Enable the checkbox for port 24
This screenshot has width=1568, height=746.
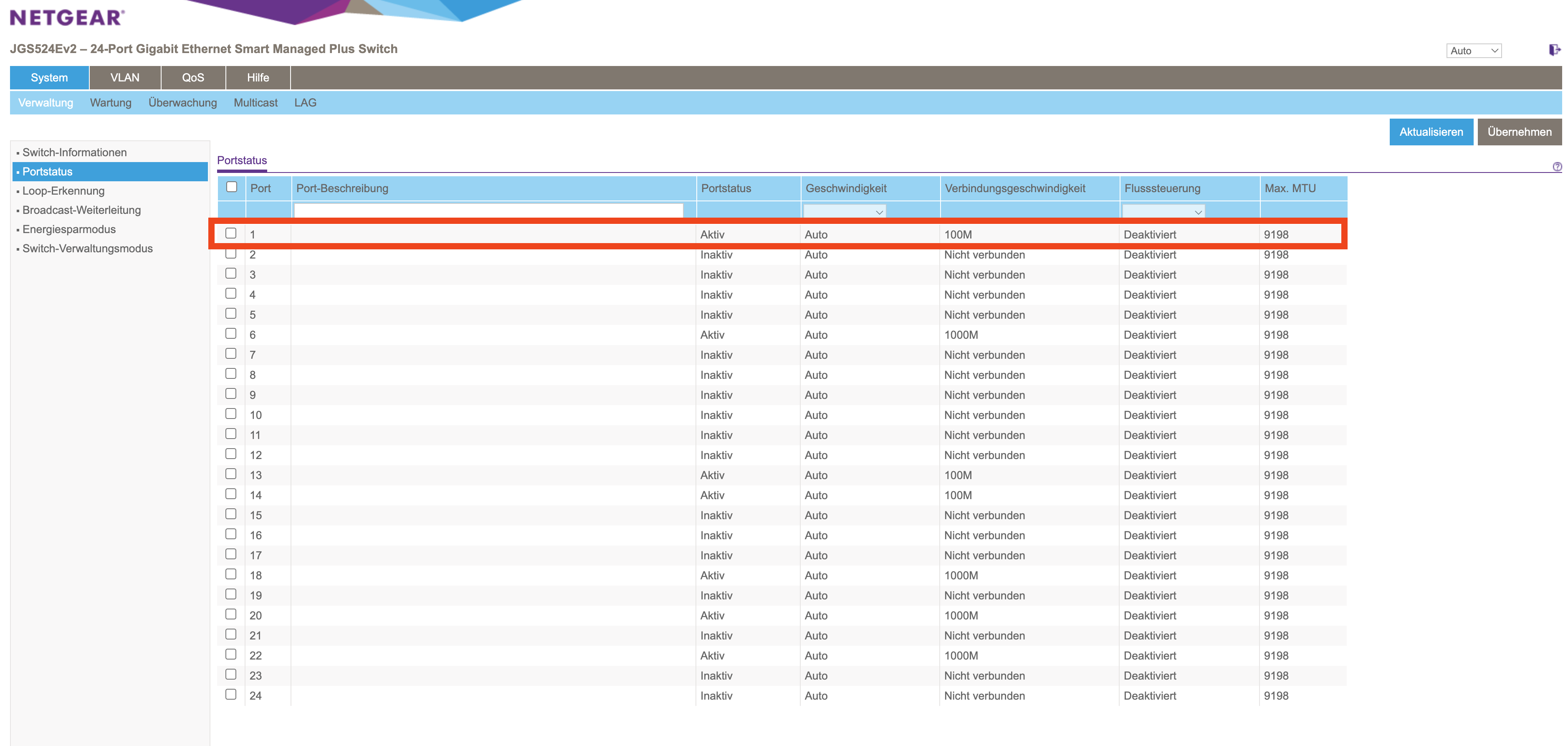[x=231, y=694]
